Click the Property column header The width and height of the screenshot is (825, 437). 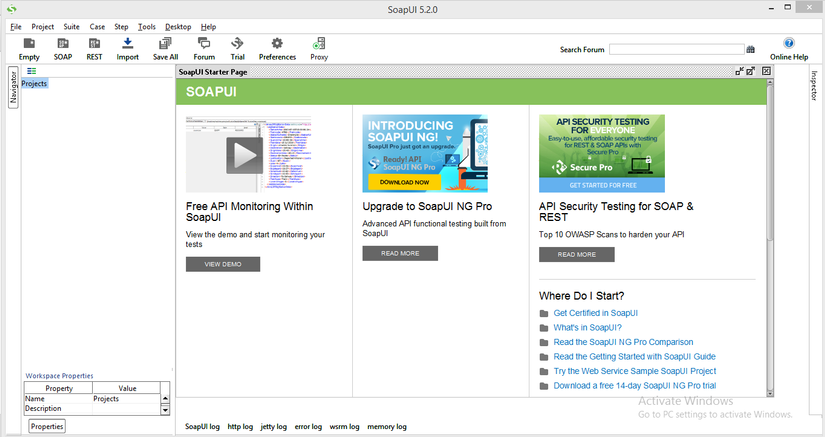[x=59, y=388]
